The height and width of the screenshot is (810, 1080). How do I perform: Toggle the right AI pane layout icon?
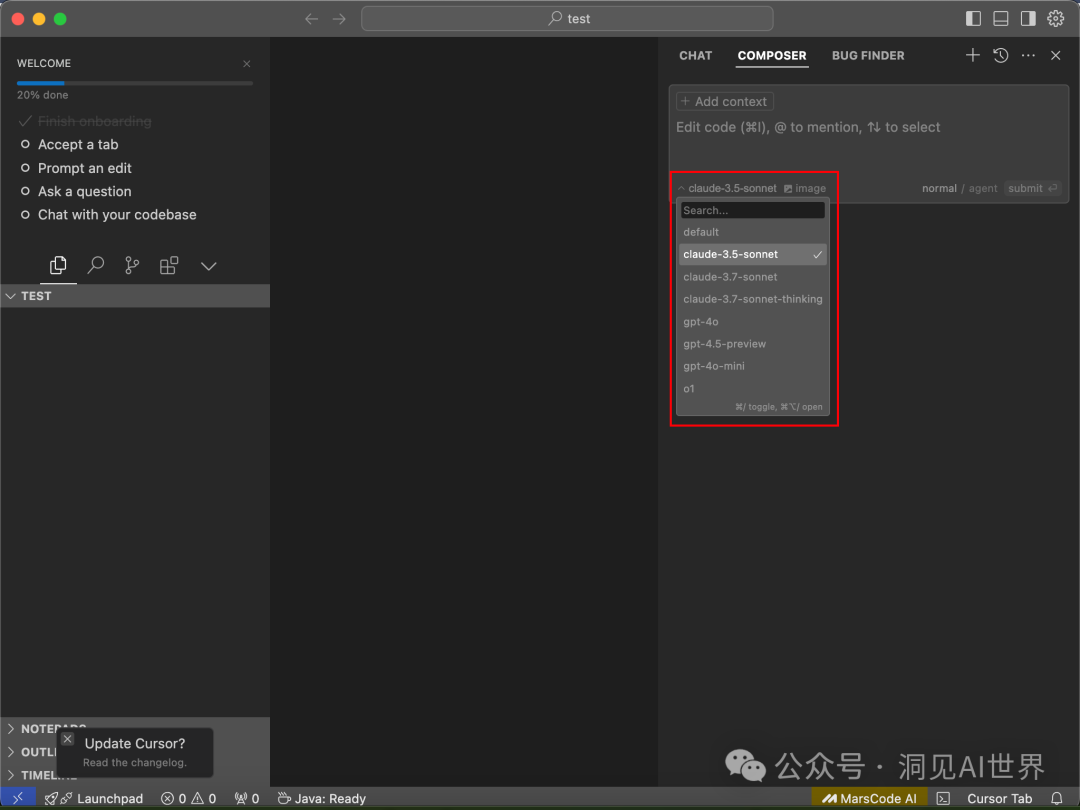coord(1028,19)
